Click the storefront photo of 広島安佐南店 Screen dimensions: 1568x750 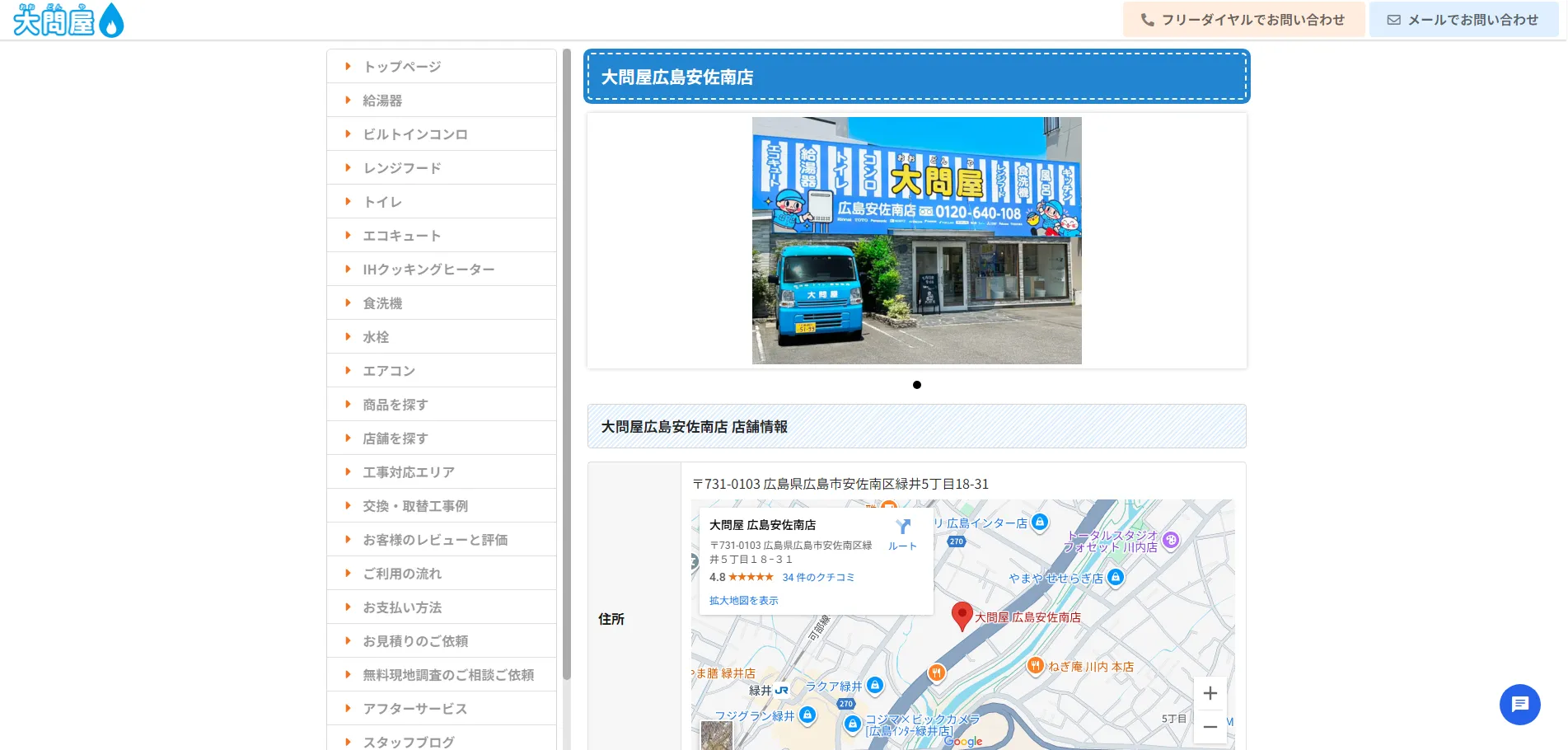coord(916,241)
